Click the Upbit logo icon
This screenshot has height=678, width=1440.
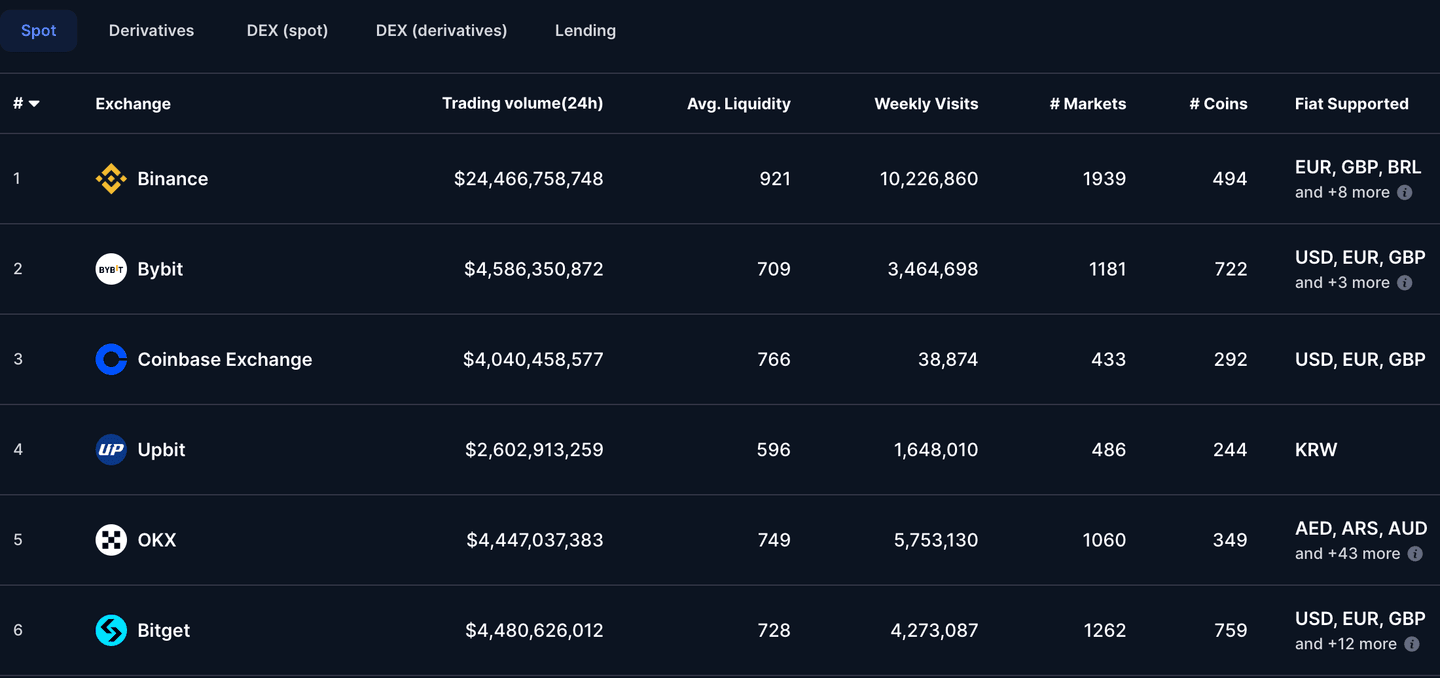pyautogui.click(x=111, y=450)
